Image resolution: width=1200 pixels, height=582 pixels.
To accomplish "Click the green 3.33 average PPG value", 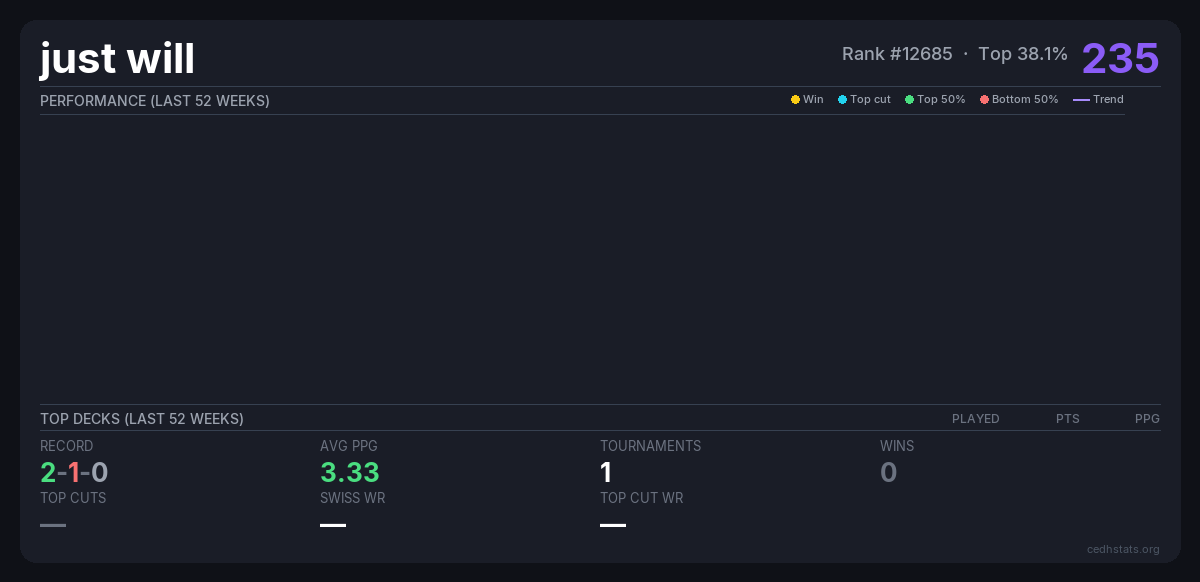I will (x=349, y=472).
